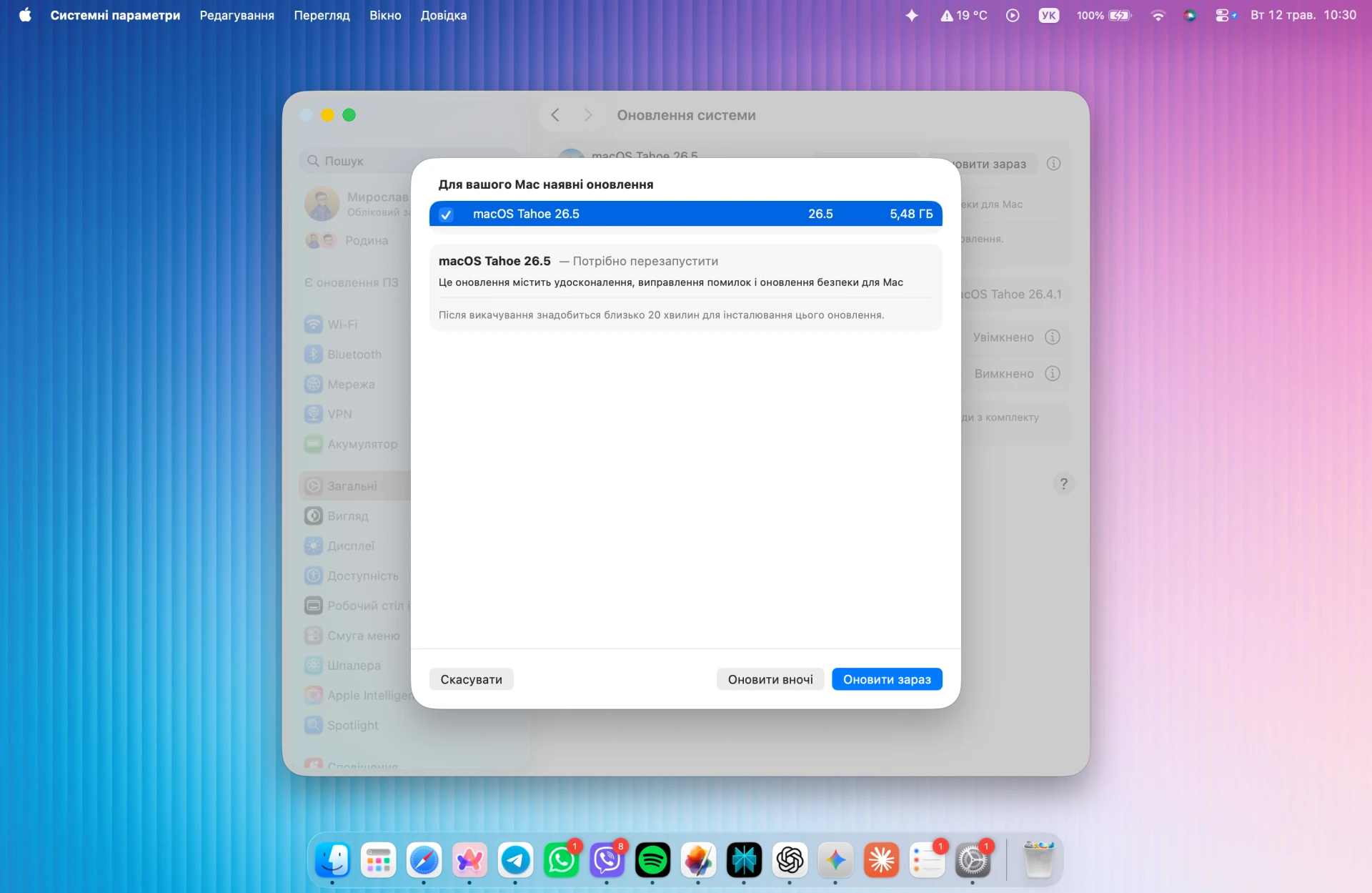Click the УК input source menu bar icon

pos(1048,15)
